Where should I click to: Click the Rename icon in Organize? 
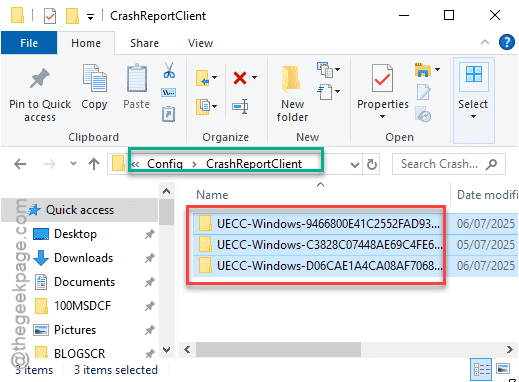coord(240,107)
